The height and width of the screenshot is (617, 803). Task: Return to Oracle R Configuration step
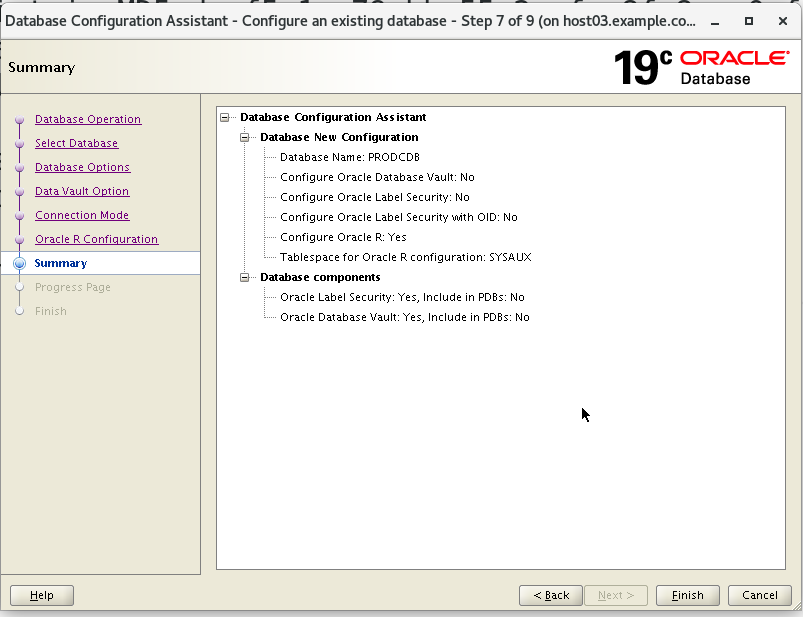pyautogui.click(x=97, y=240)
